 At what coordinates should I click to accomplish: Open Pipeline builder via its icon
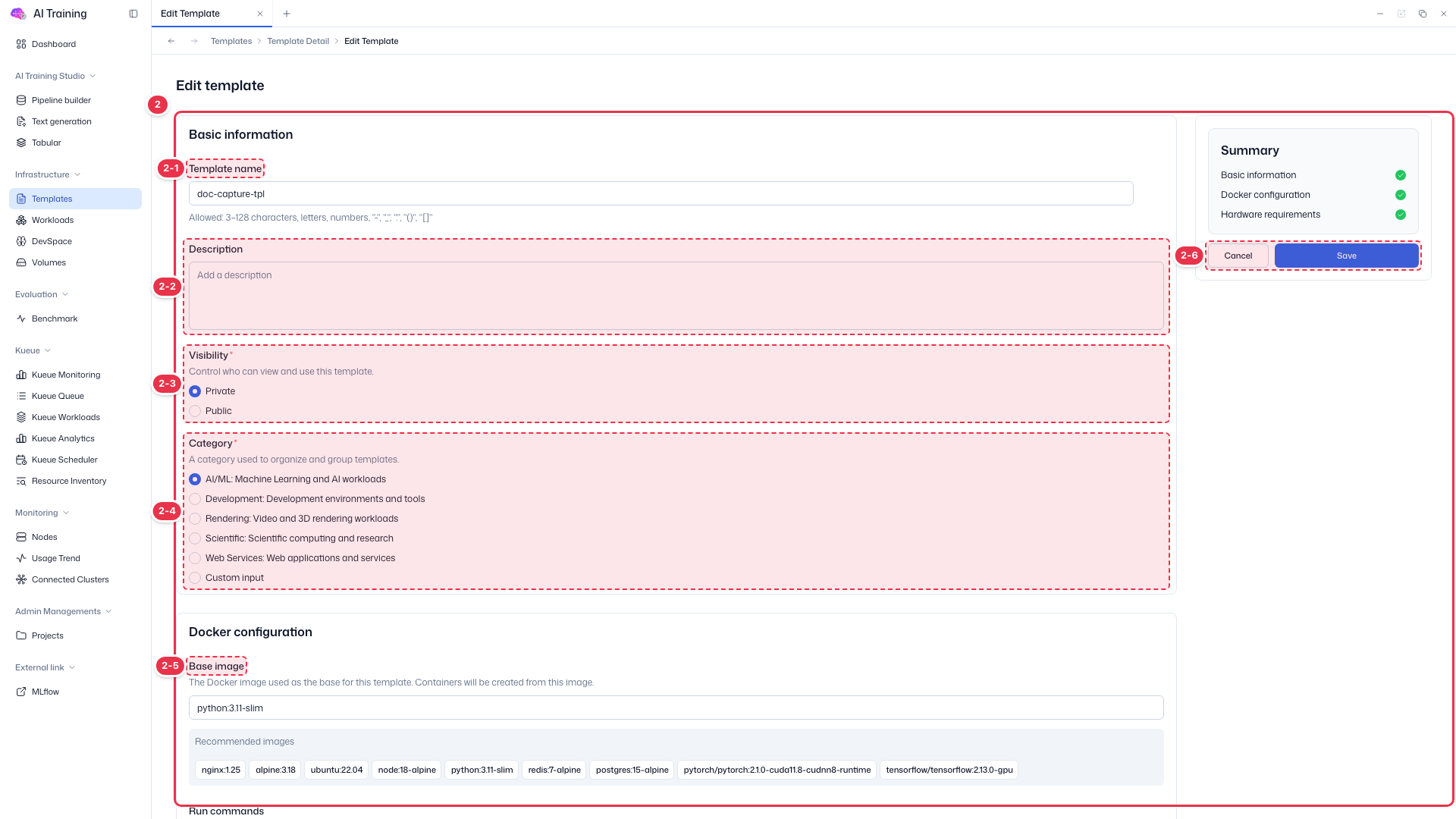[21, 100]
